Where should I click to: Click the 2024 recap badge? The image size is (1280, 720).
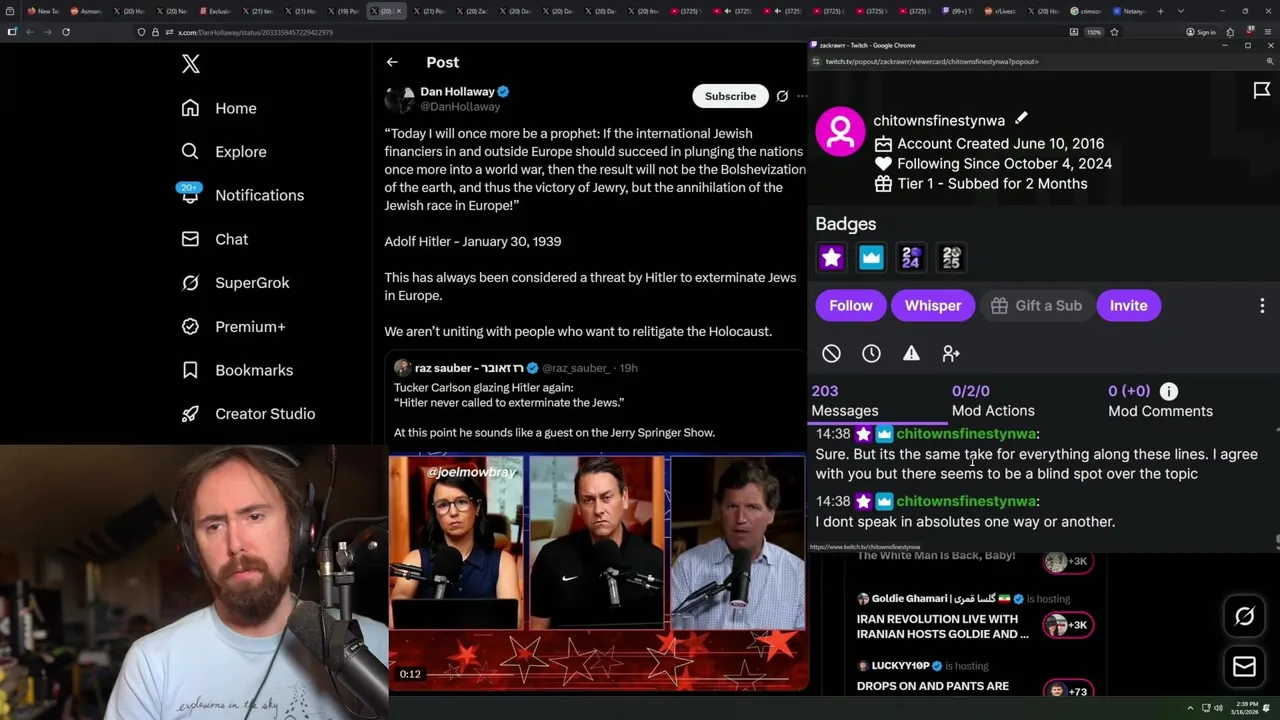pyautogui.click(x=911, y=258)
